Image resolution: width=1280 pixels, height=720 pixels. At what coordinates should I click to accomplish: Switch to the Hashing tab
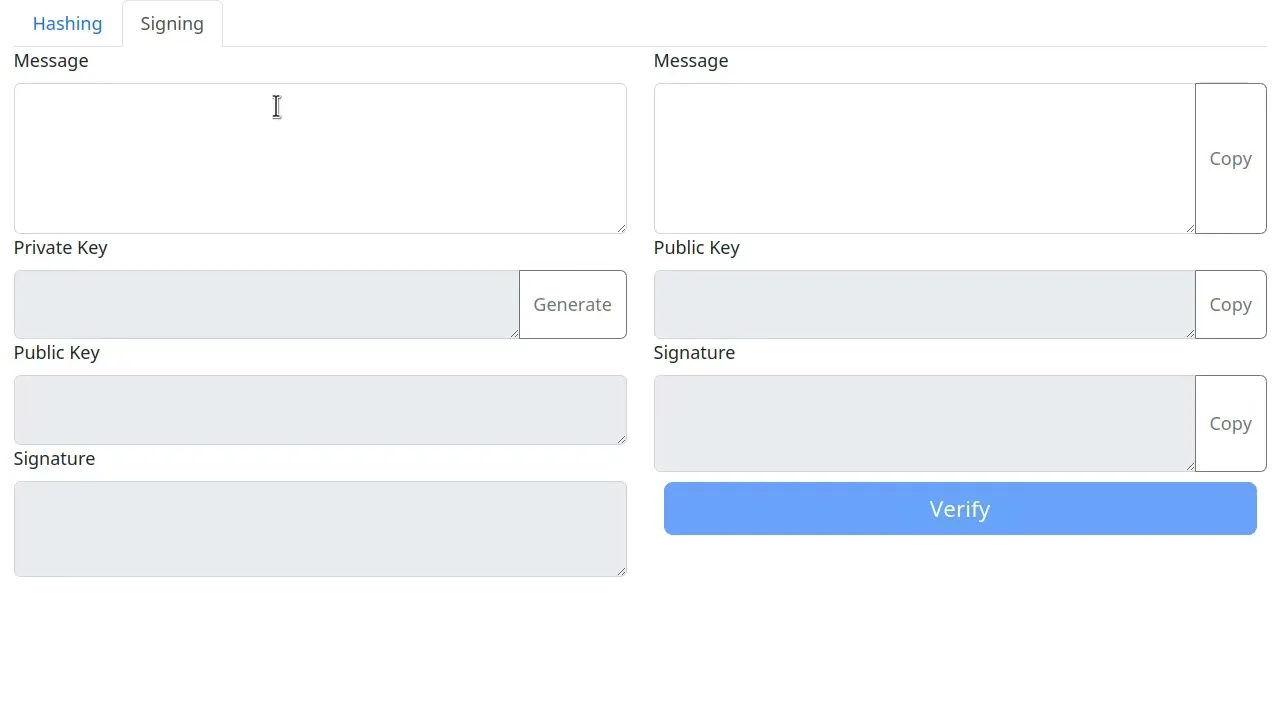[x=67, y=23]
